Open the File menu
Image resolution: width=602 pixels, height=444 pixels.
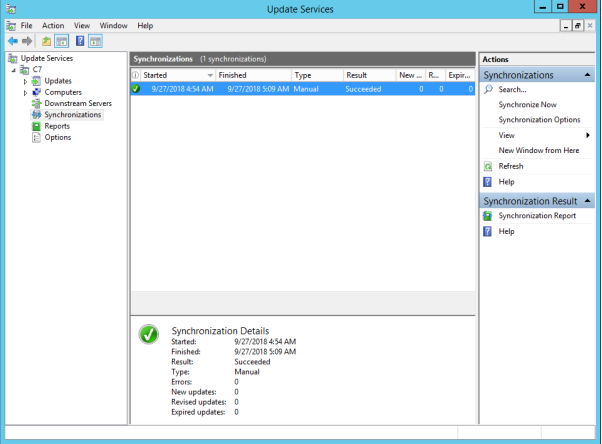point(26,26)
